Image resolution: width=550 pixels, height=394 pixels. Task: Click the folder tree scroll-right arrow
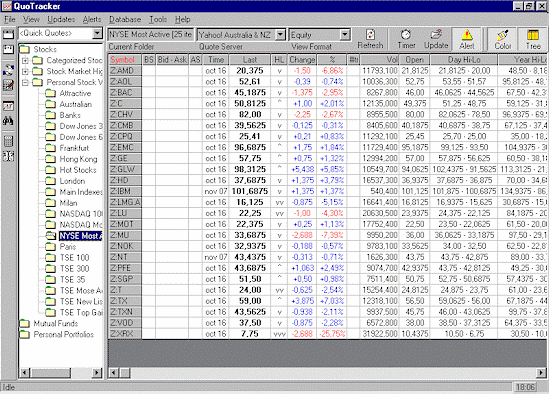click(97, 372)
